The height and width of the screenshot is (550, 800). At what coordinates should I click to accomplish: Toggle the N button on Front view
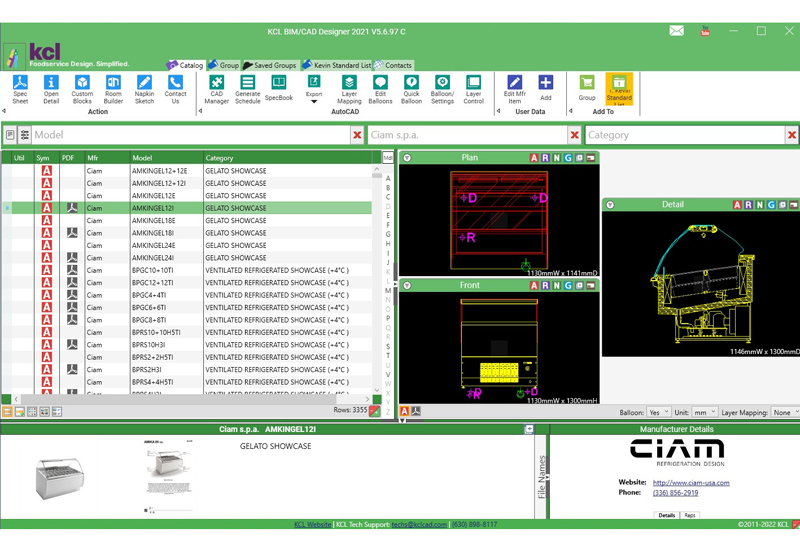click(x=556, y=286)
